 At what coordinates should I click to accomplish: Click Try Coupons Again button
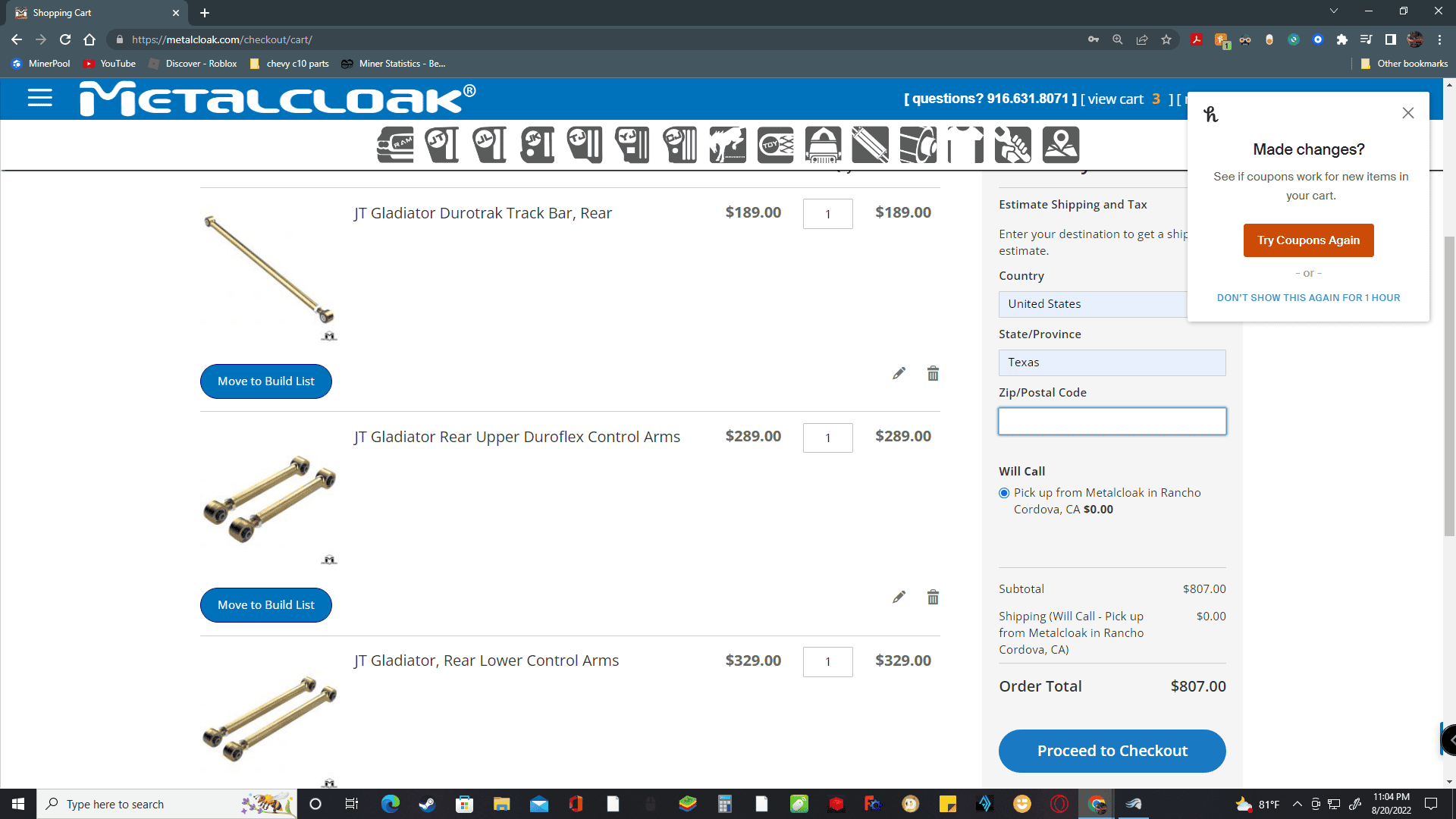[x=1308, y=240]
